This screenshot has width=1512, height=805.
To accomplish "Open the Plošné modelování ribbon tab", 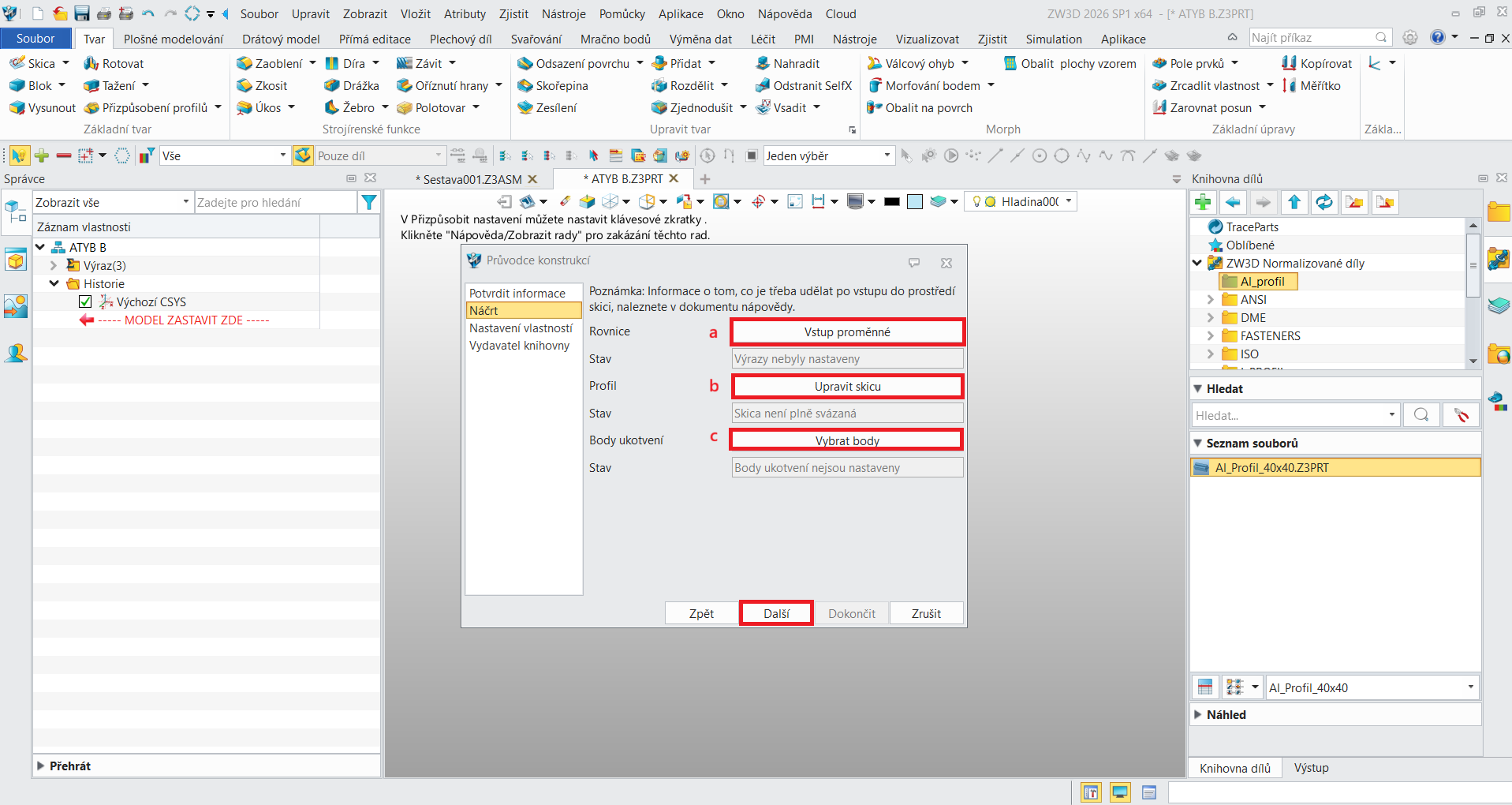I will tap(174, 39).
